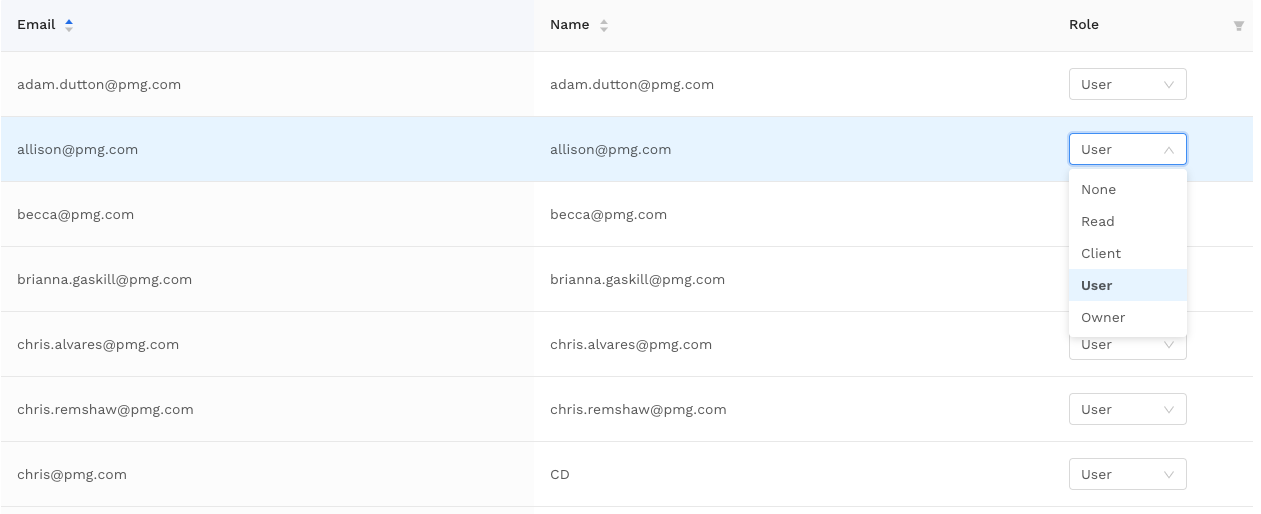
Task: Pick Client from the open role menu
Action: [x=1100, y=253]
